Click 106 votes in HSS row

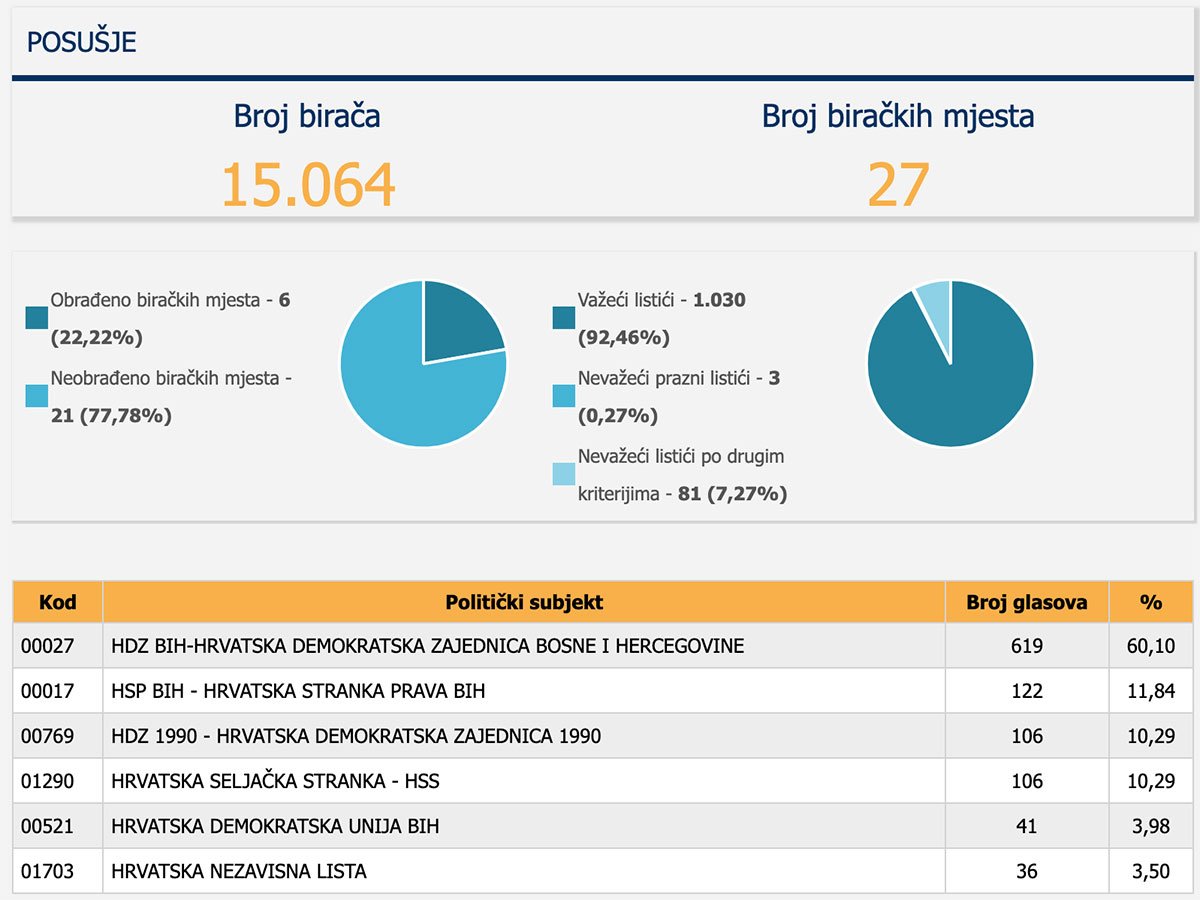(x=1027, y=781)
